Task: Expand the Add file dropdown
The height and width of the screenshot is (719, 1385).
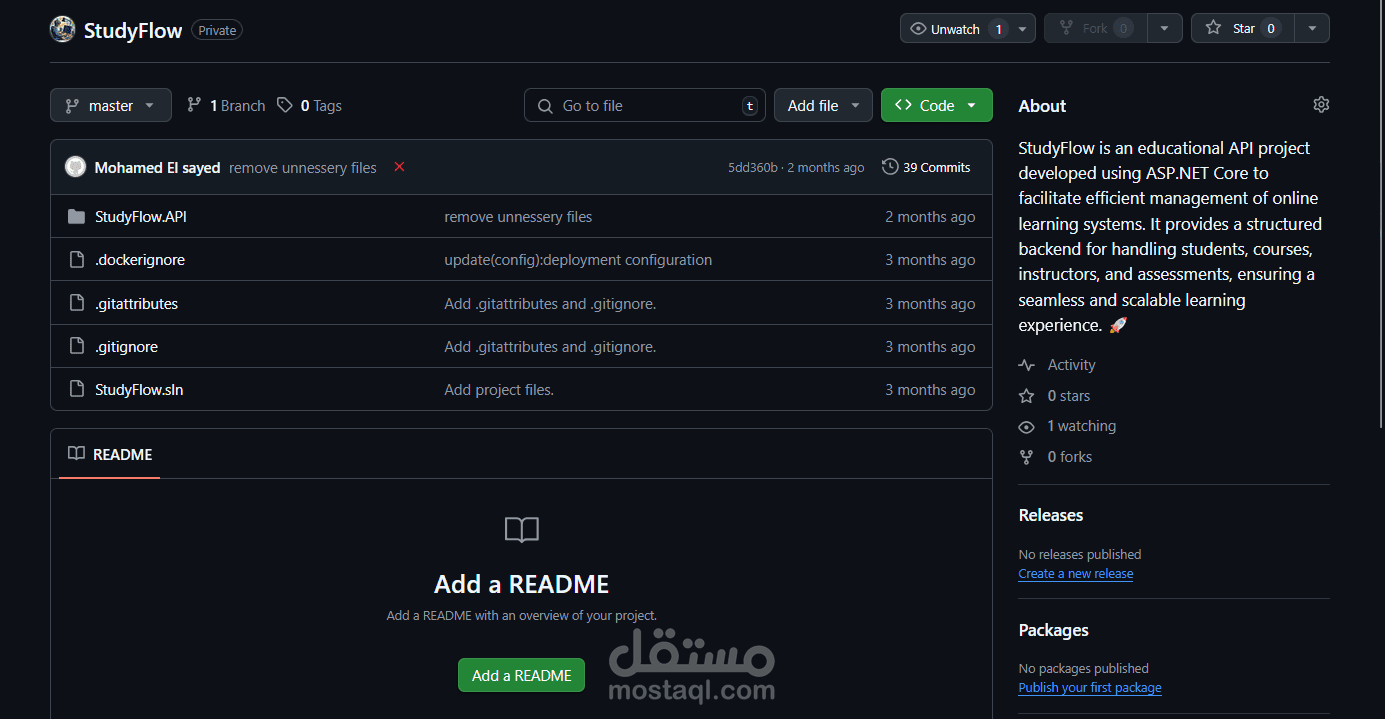Action: tap(823, 105)
